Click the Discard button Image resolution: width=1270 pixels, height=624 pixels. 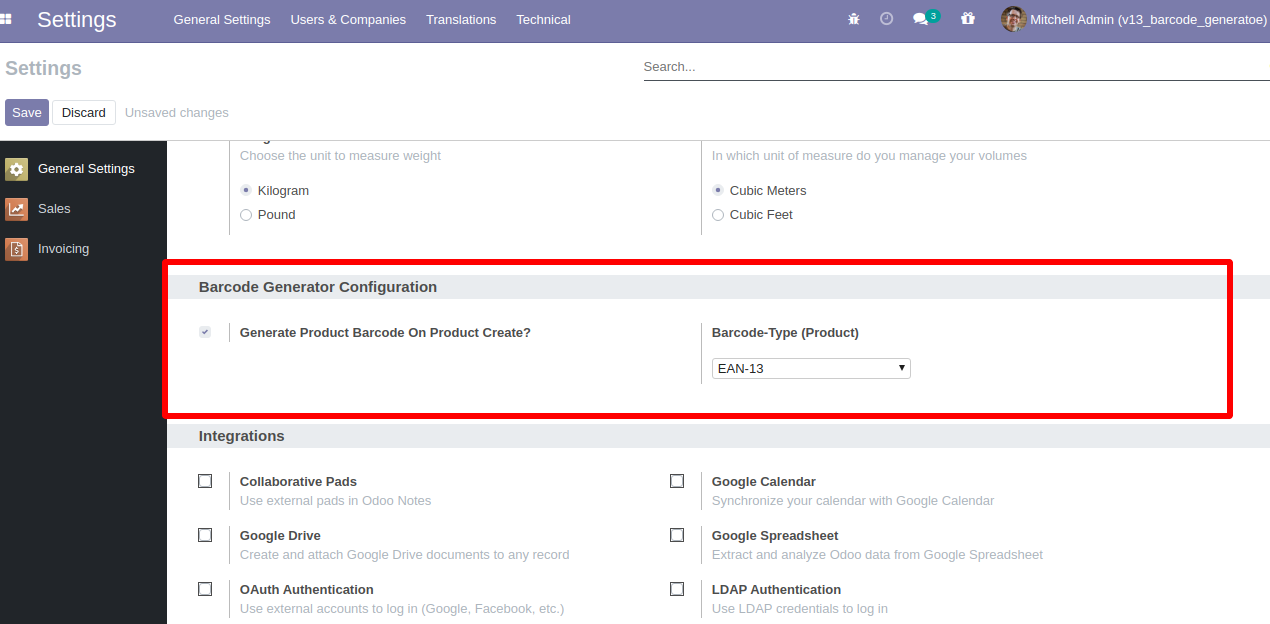84,113
